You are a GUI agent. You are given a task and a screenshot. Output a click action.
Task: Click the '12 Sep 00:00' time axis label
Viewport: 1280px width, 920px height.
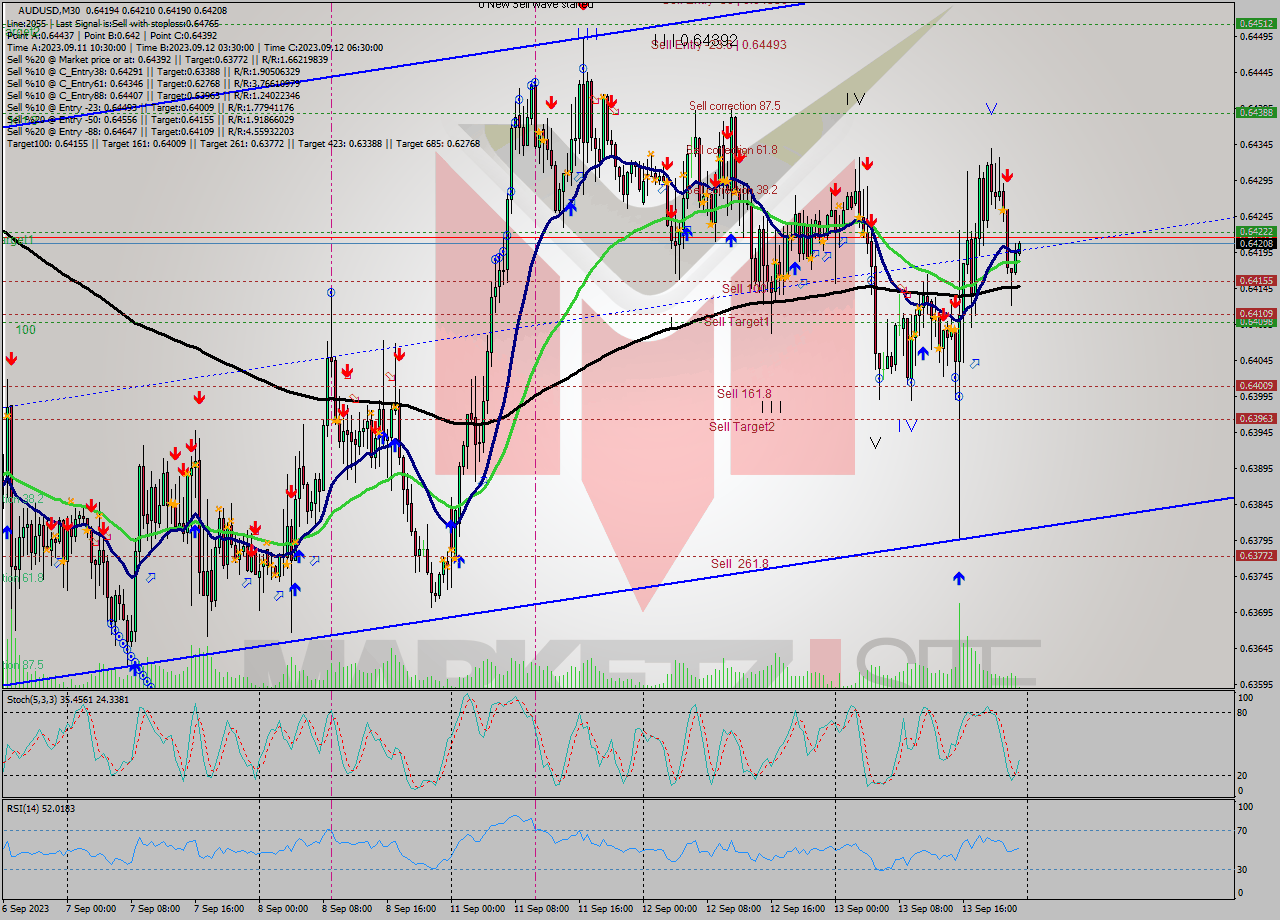tap(669, 909)
